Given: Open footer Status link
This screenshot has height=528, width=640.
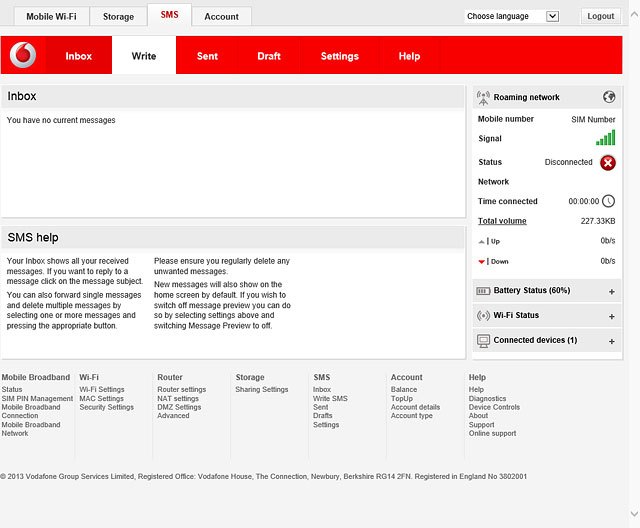Looking at the screenshot, I should 12,389.
